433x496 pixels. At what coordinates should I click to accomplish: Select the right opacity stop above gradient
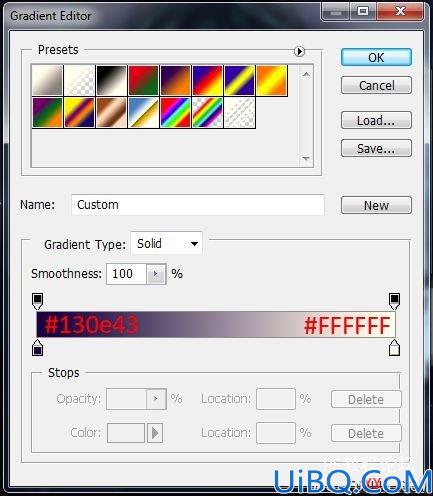click(394, 301)
